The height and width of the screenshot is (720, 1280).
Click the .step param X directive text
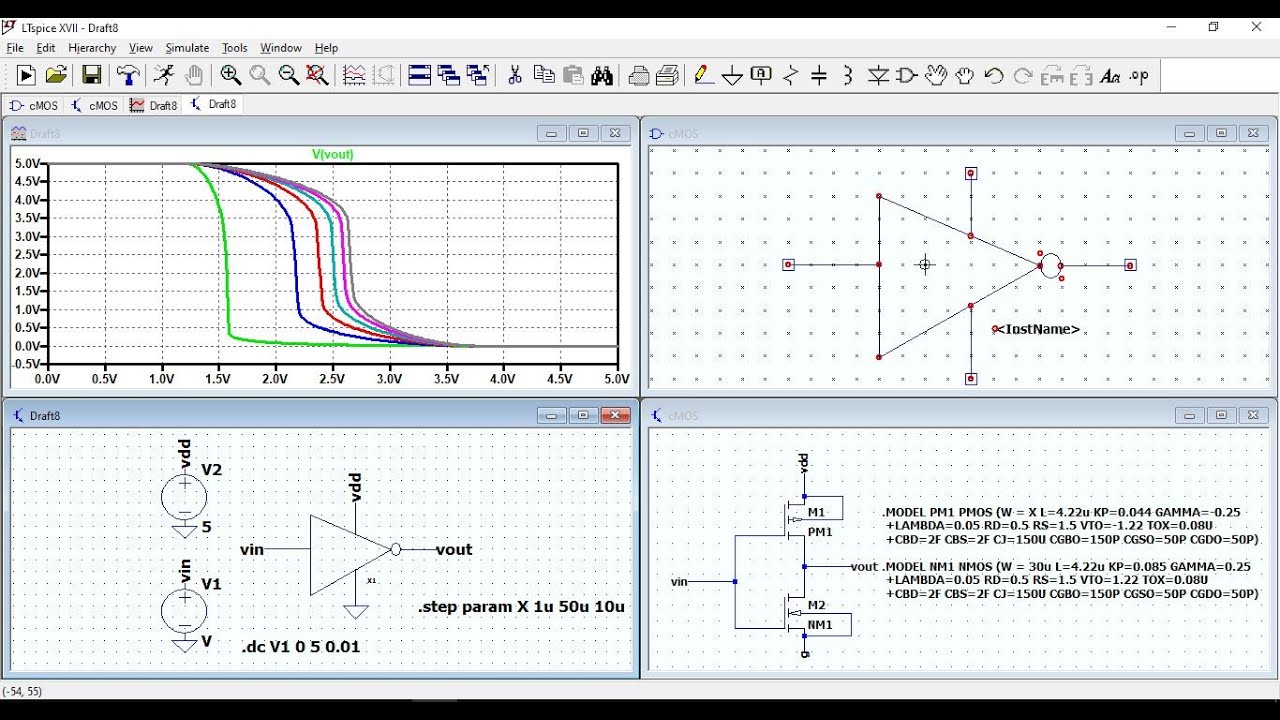(521, 606)
